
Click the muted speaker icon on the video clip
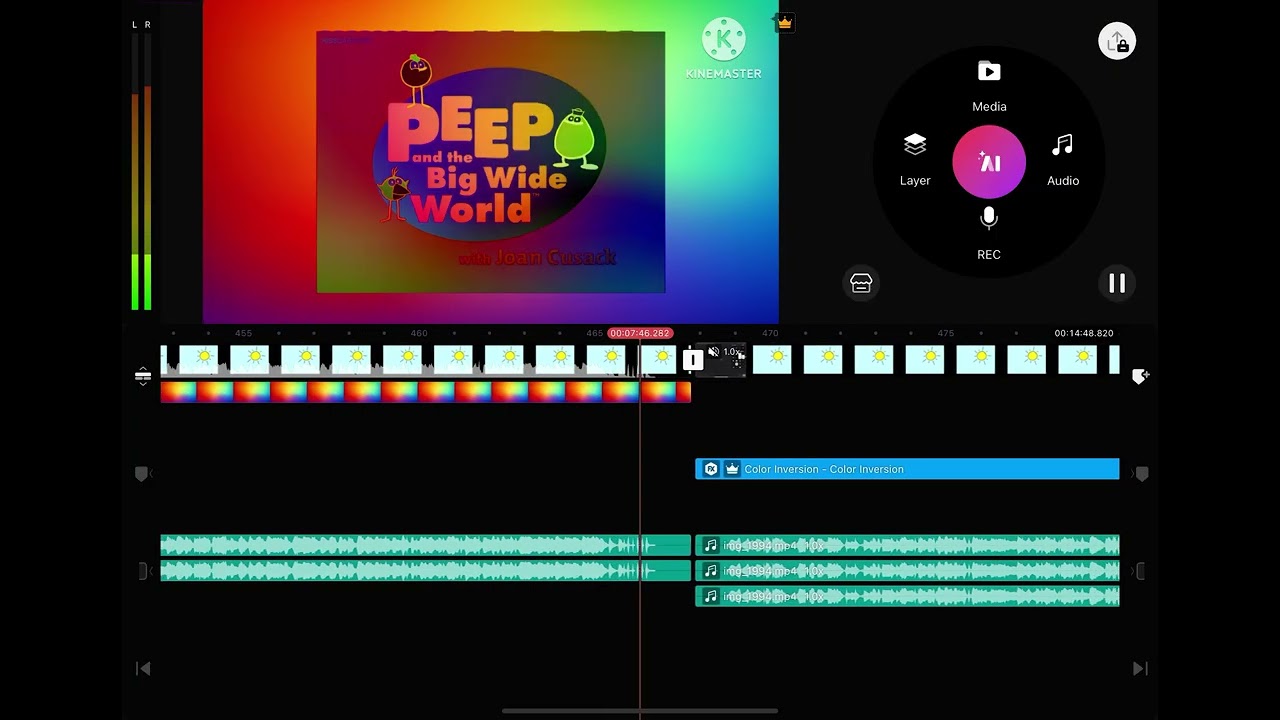(x=713, y=352)
